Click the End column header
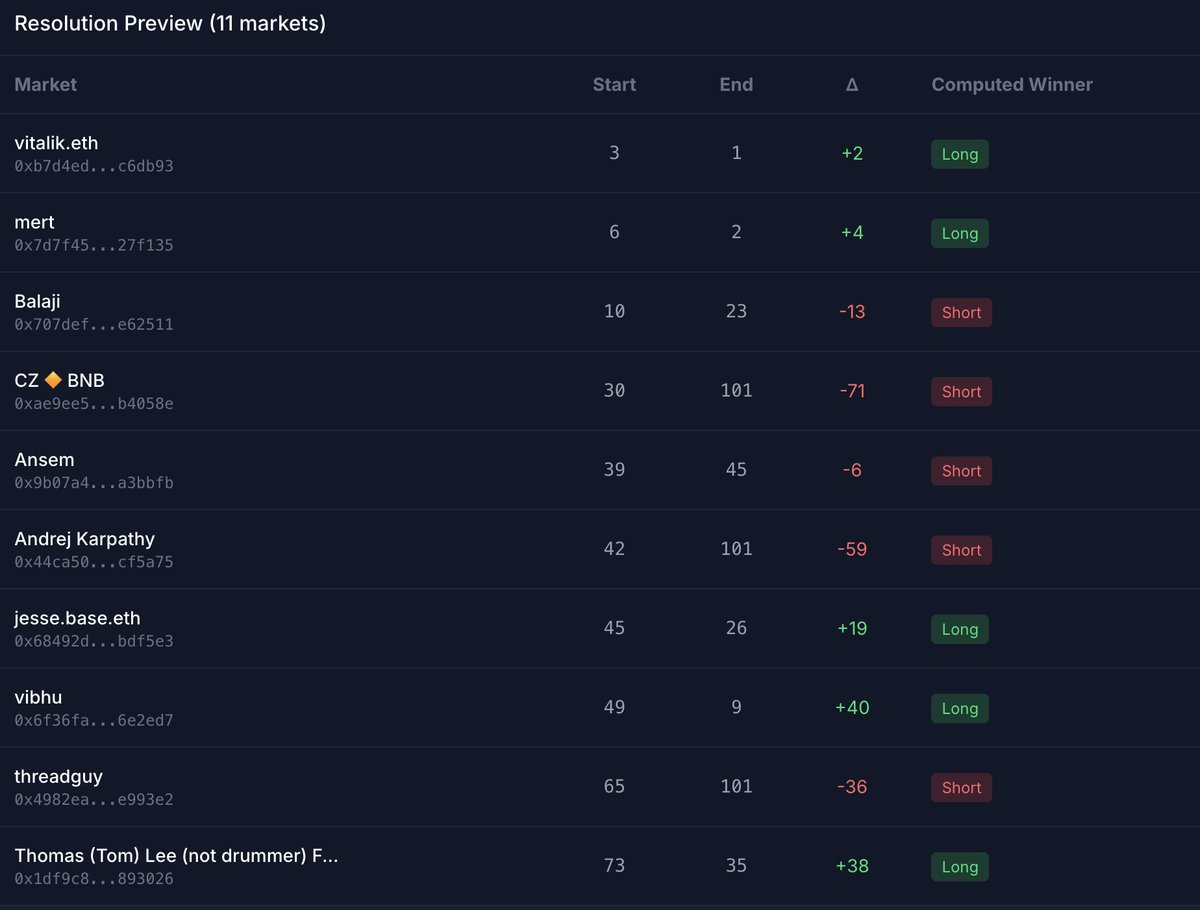 [x=736, y=85]
